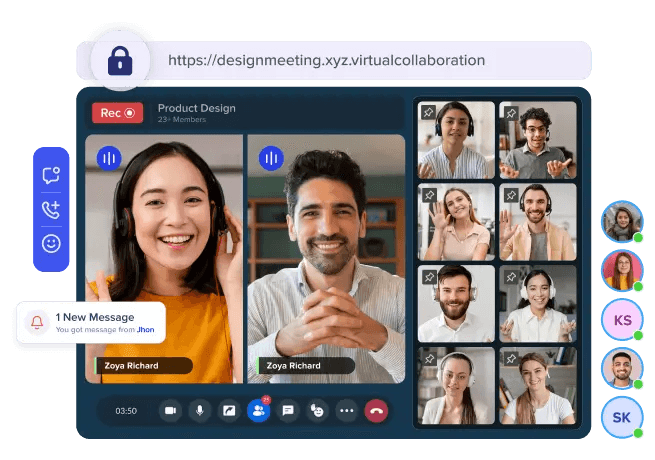Click the share screen icon
This screenshot has height=460, width=655.
pos(229,411)
